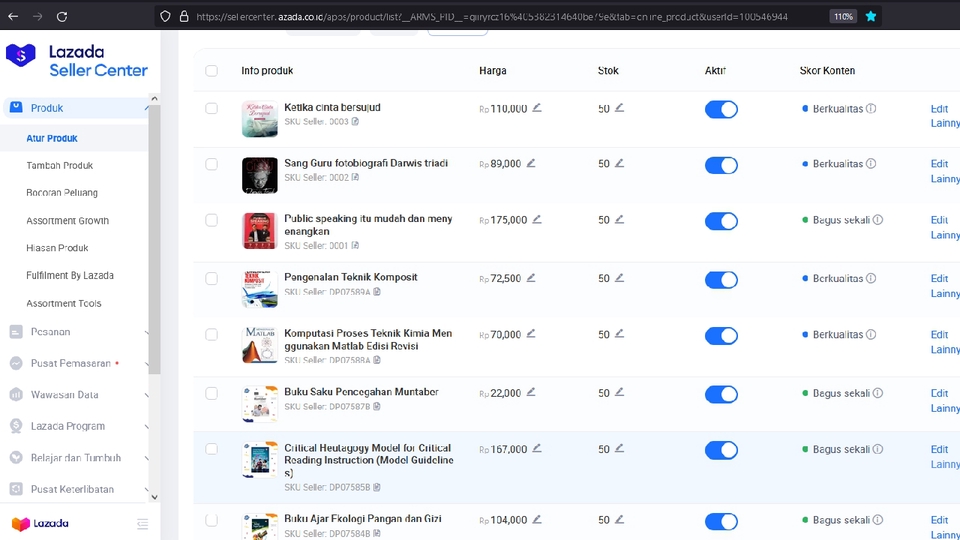Copy SKU DP07589A with copy icon
This screenshot has width=960, height=540.
pyautogui.click(x=377, y=291)
